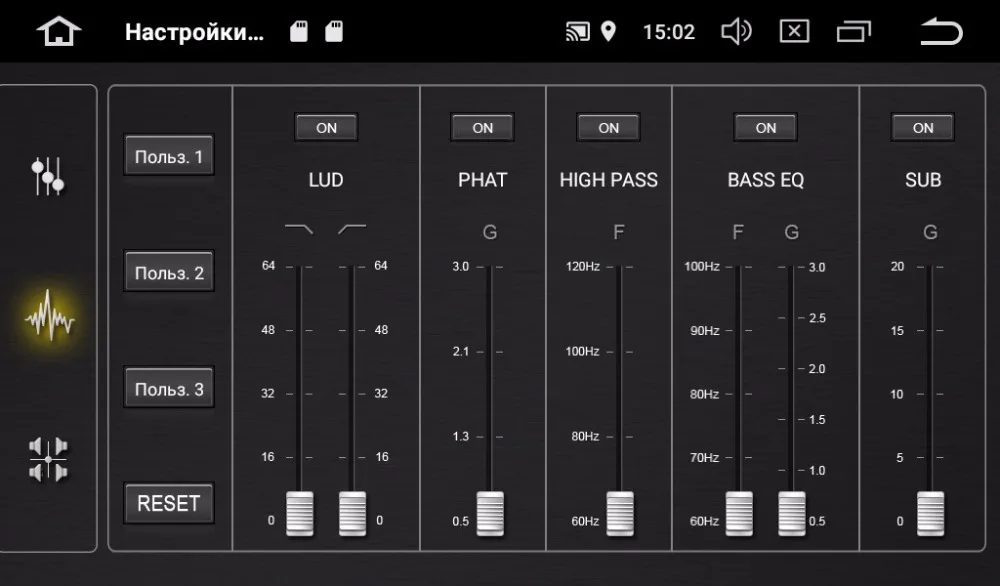This screenshot has height=586, width=1000.
Task: Click the LUD section label
Action: [x=326, y=180]
